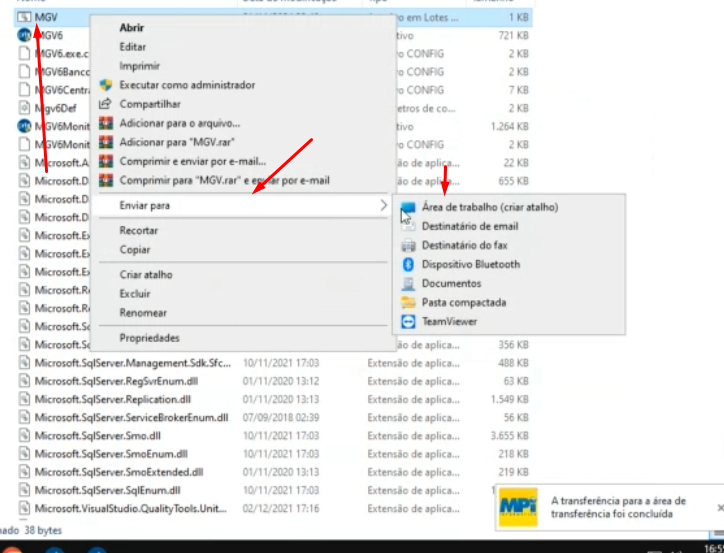
Task: Click the Documentos icon in the submenu
Action: (x=407, y=283)
